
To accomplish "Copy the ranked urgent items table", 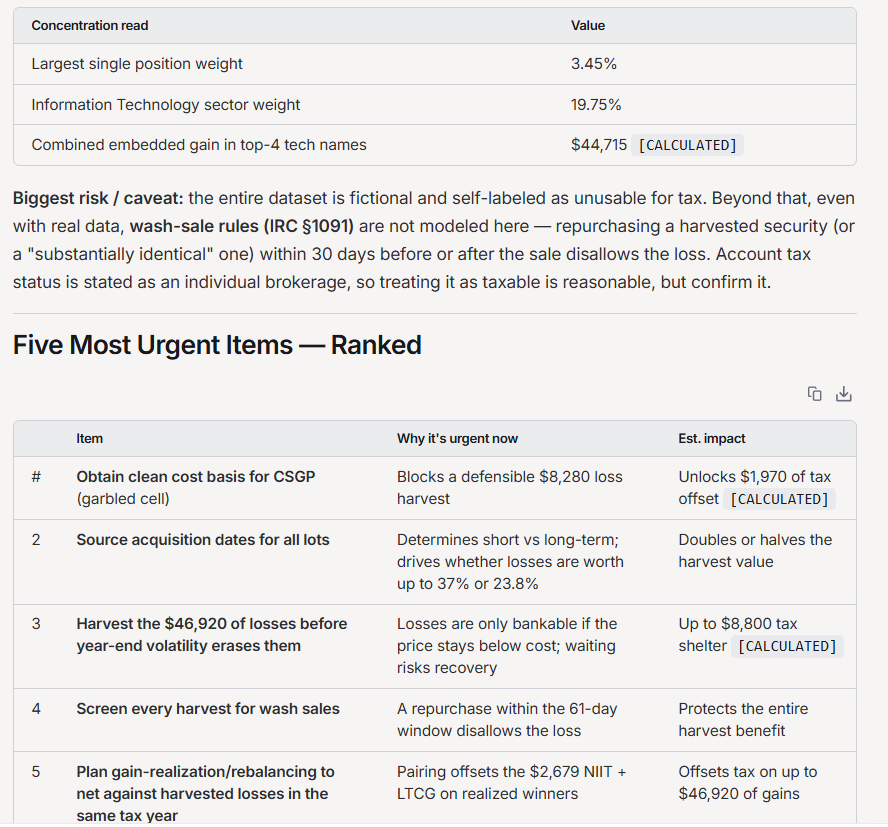I will [x=814, y=394].
